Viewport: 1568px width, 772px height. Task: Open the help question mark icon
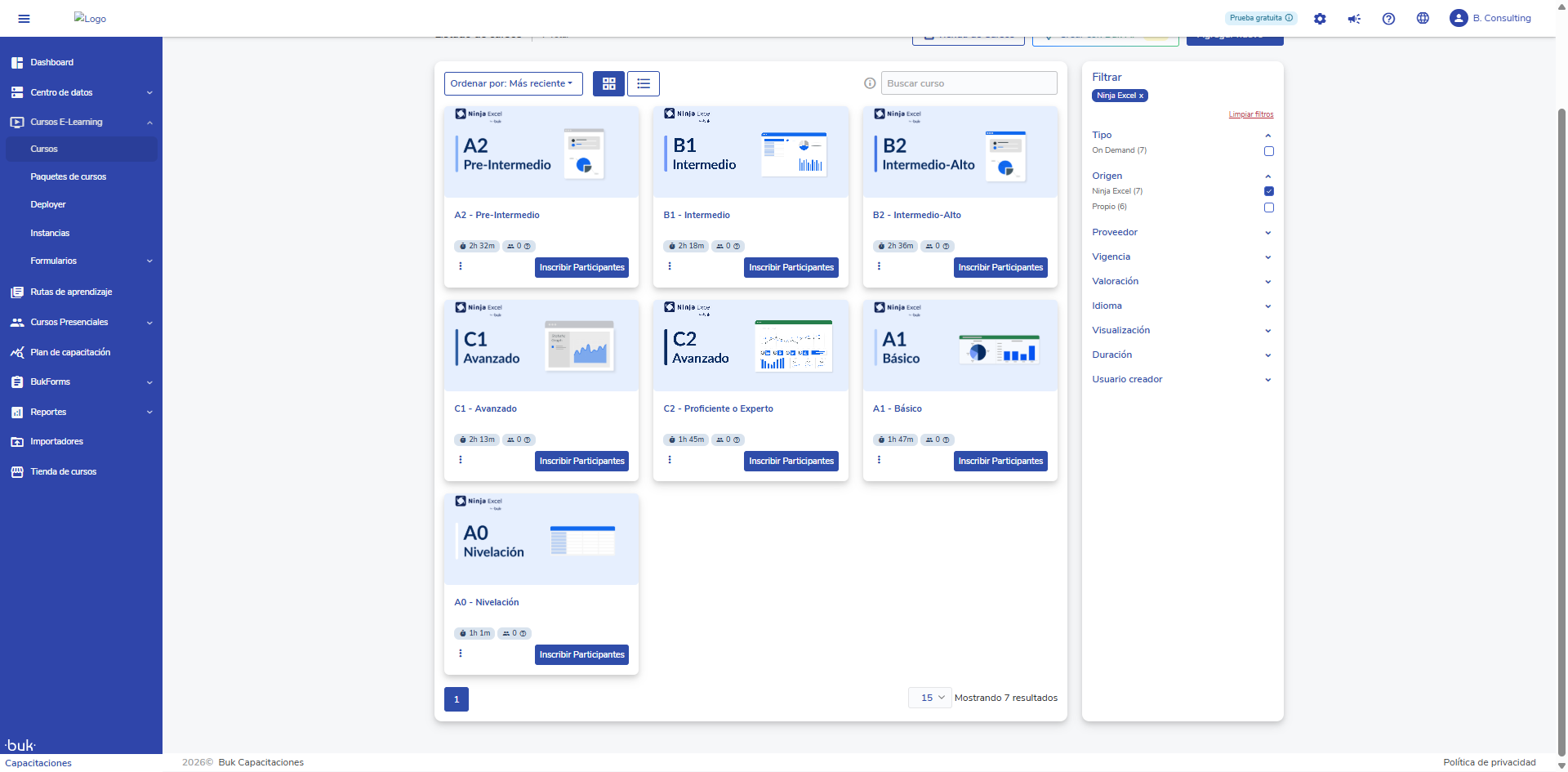tap(1388, 19)
